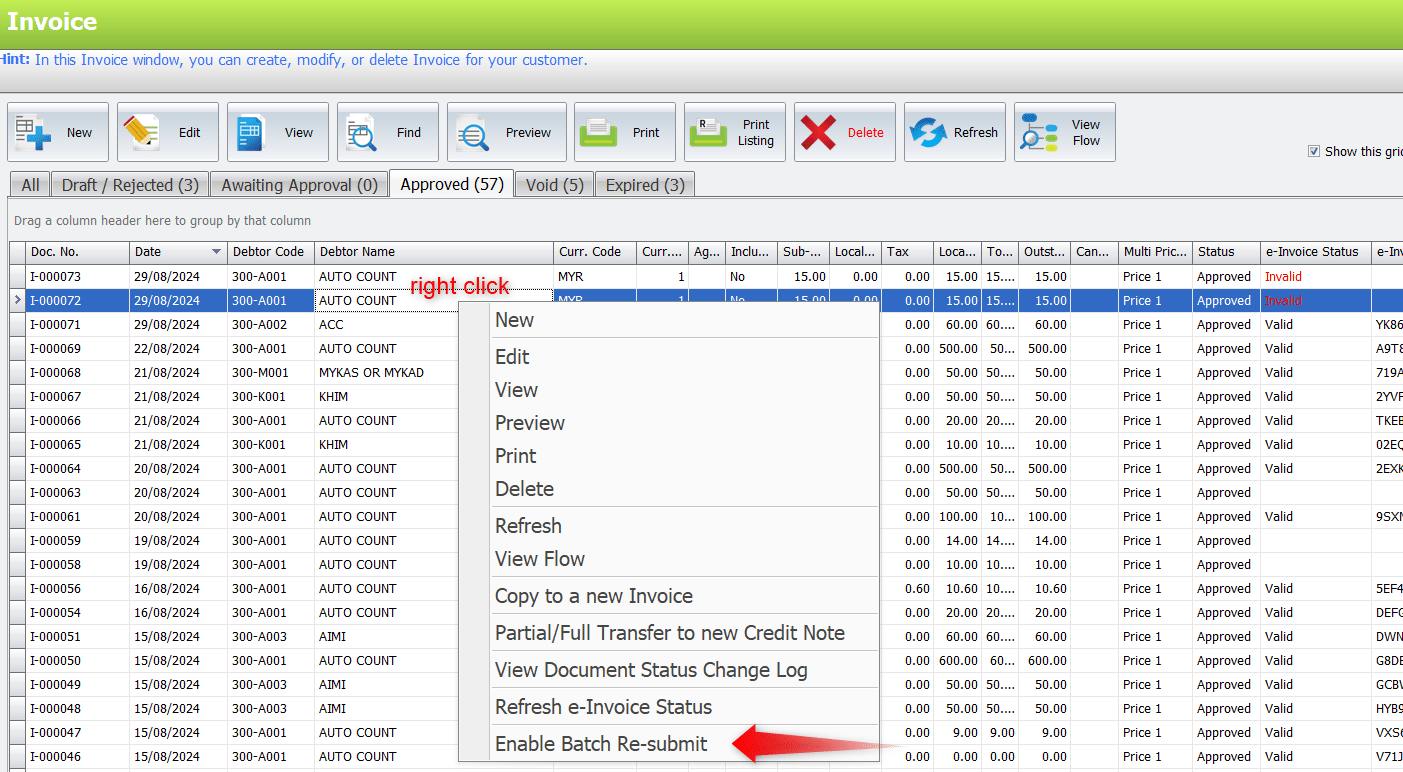The height and width of the screenshot is (772, 1403).
Task: Click the e-Invoice Status column header
Action: coord(1315,252)
